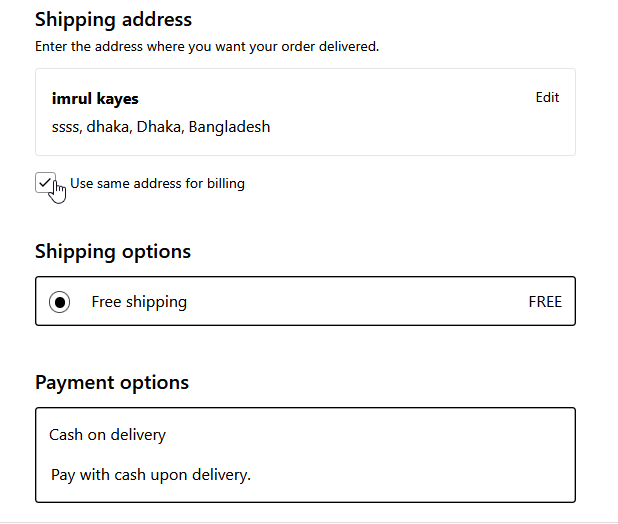Click the 'Shipping options' heading
Image resolution: width=618 pixels, height=524 pixels.
click(x=113, y=251)
